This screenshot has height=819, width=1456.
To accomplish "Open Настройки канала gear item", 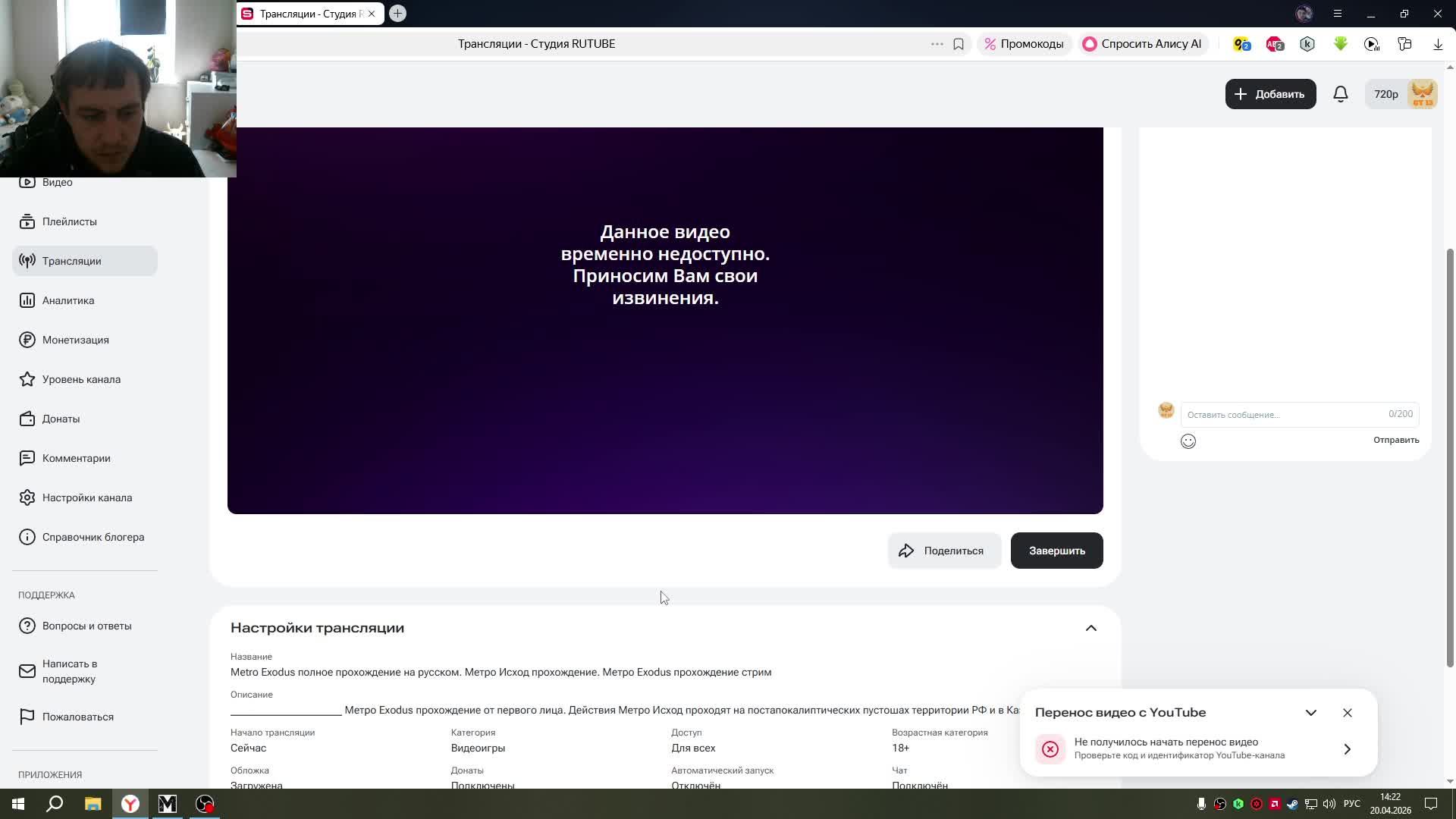I will 86,497.
